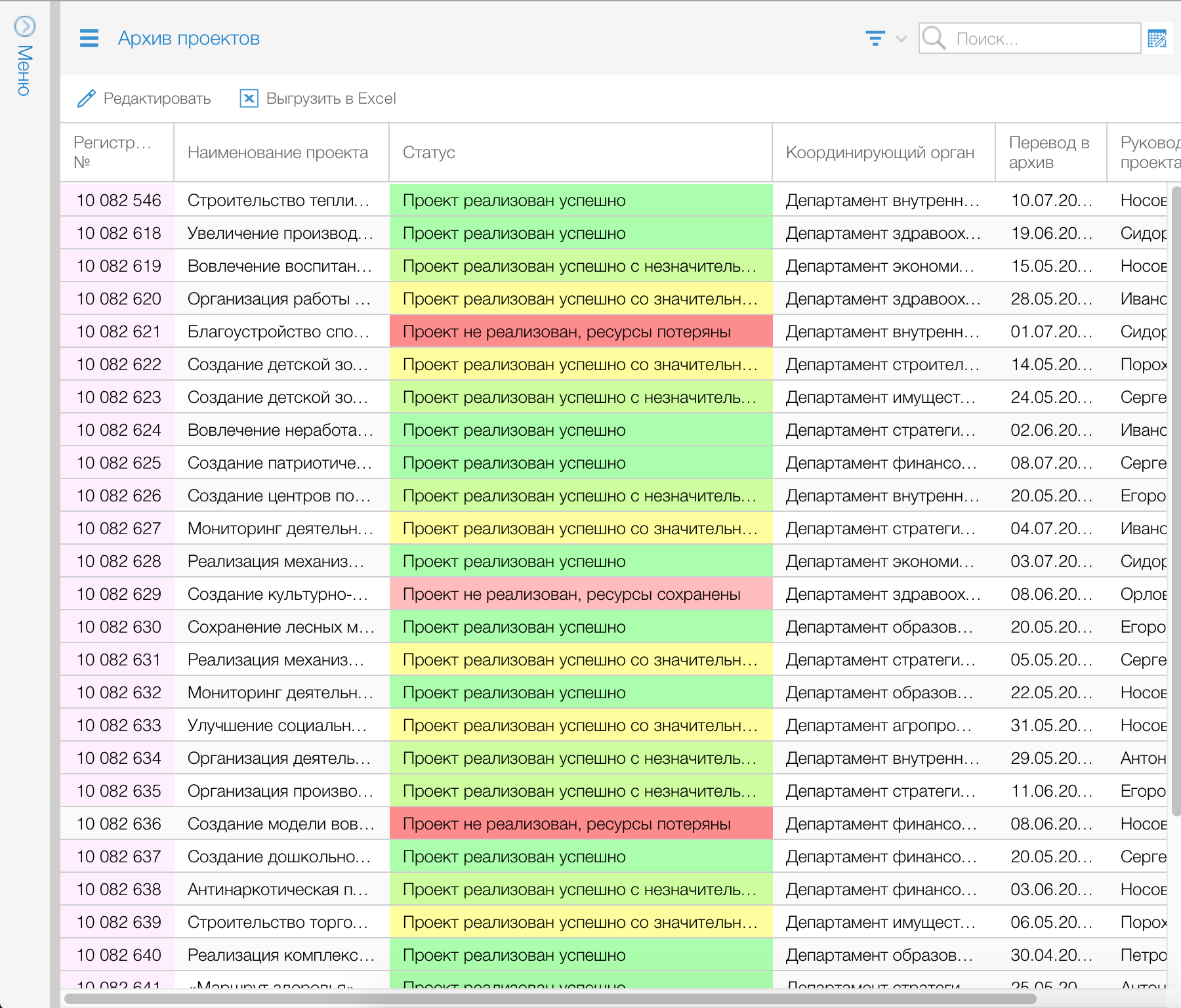1181x1008 pixels.
Task: Open the filter dropdown chevron
Action: click(x=901, y=39)
